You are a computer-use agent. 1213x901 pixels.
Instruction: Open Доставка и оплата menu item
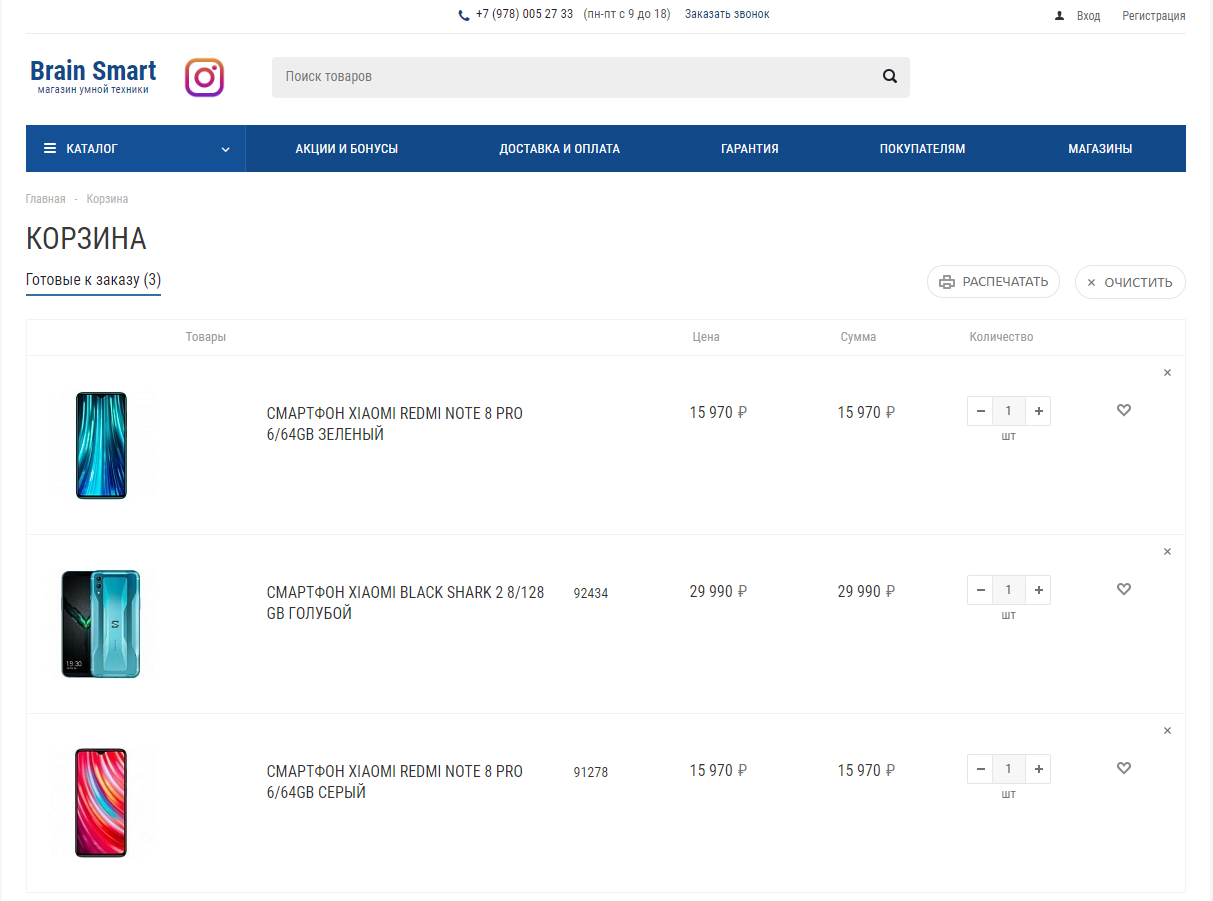point(560,149)
